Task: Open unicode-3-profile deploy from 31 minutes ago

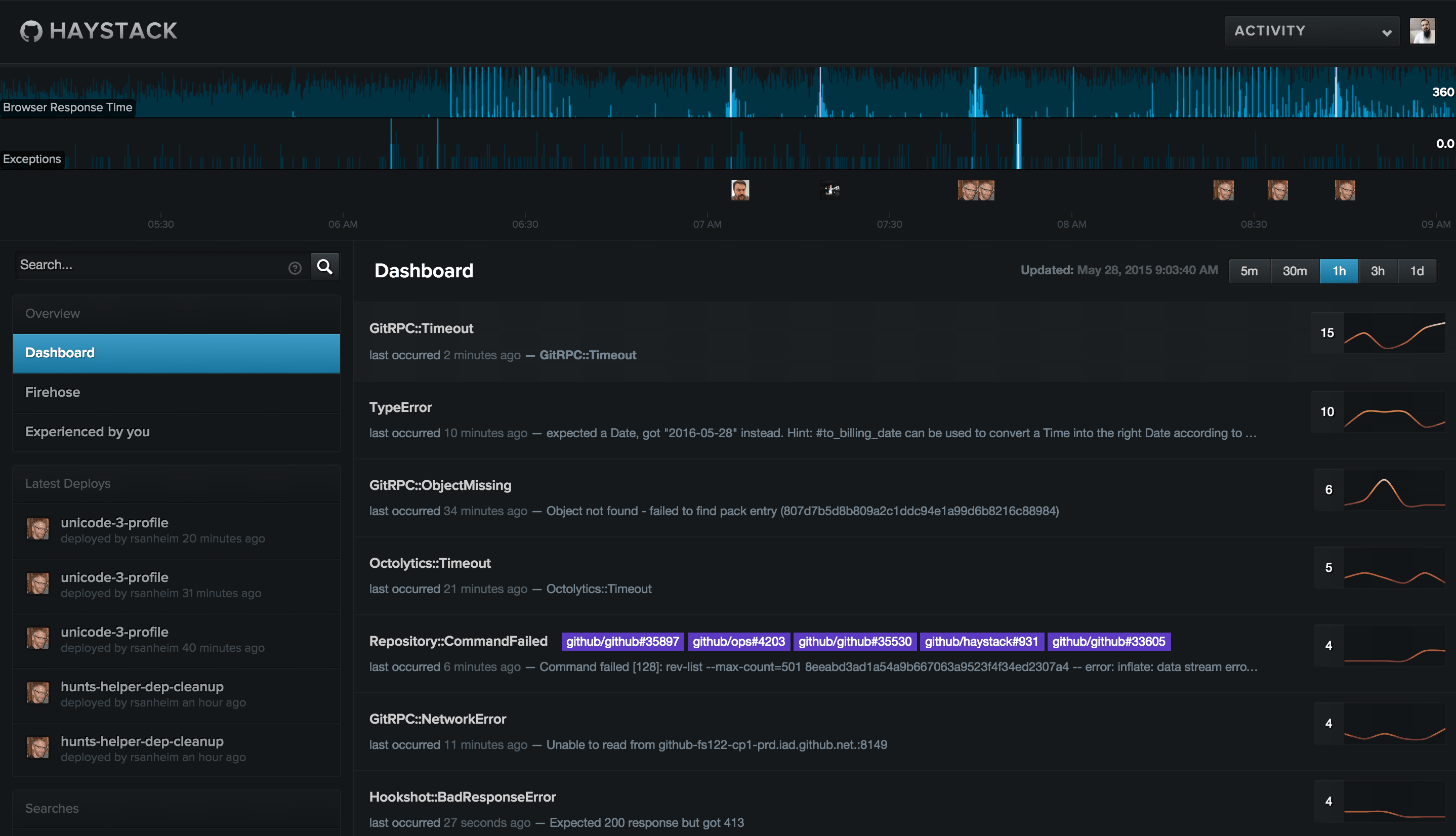Action: tap(176, 585)
